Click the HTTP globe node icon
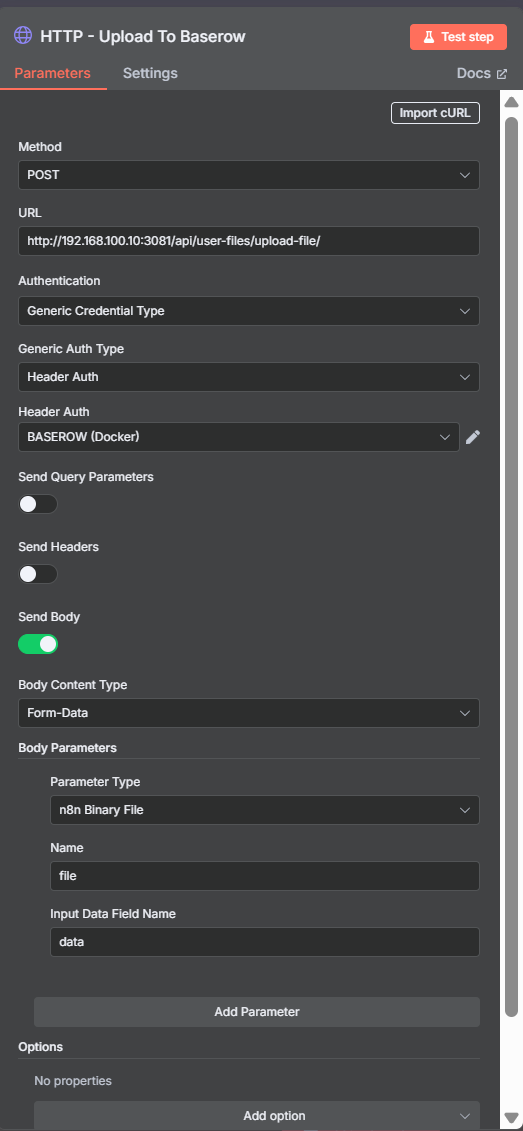The image size is (523, 1131). pyautogui.click(x=24, y=36)
